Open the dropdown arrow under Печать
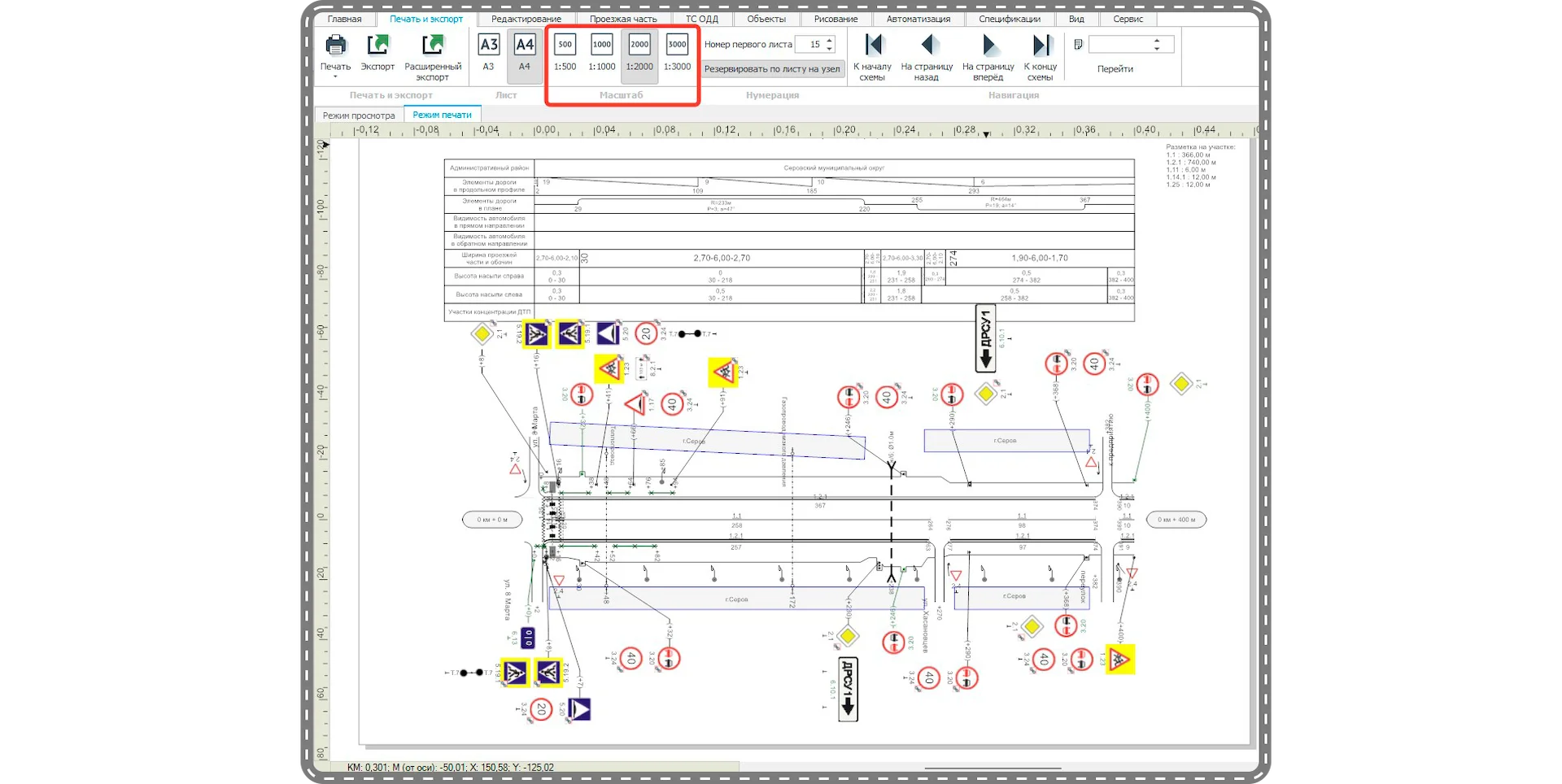 coord(335,77)
